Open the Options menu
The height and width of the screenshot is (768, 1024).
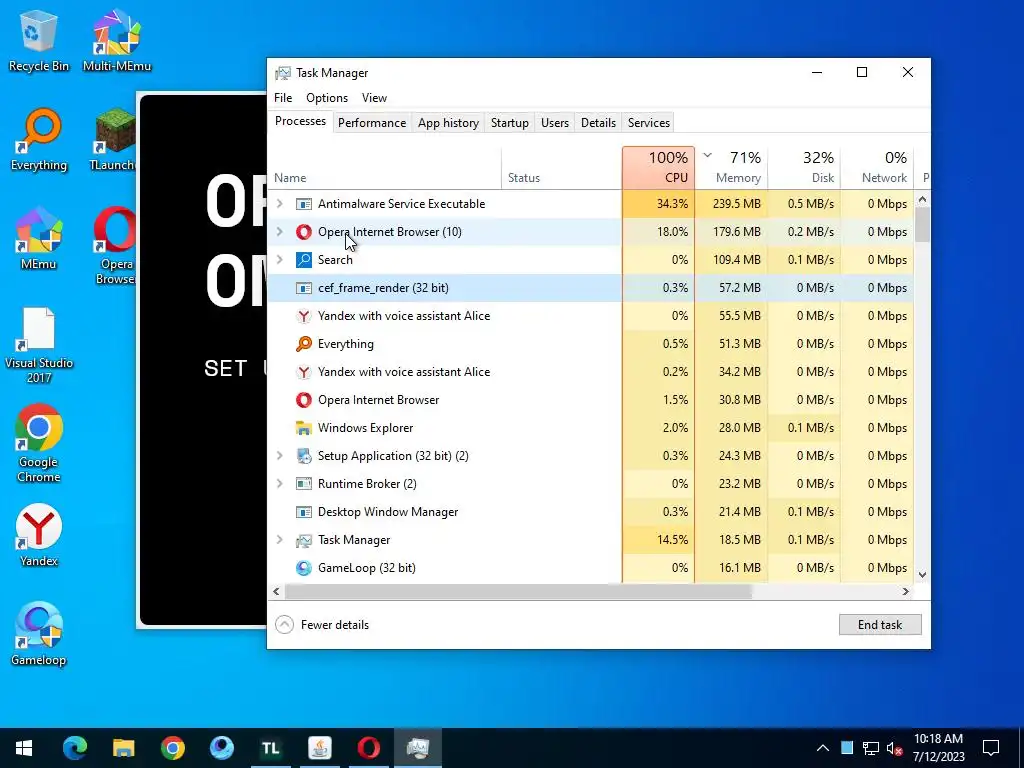click(x=327, y=98)
